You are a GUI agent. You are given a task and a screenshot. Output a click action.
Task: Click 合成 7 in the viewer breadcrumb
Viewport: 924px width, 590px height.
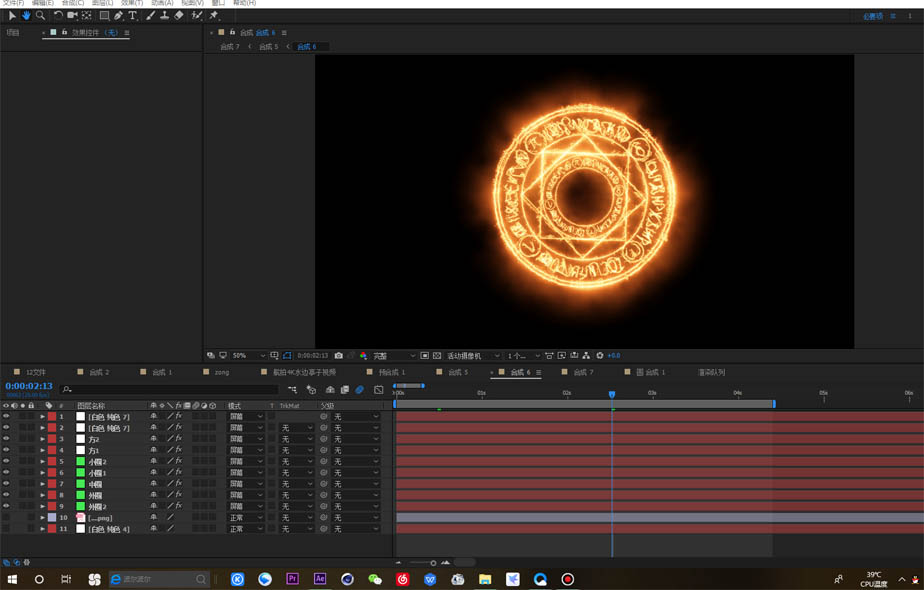click(230, 47)
